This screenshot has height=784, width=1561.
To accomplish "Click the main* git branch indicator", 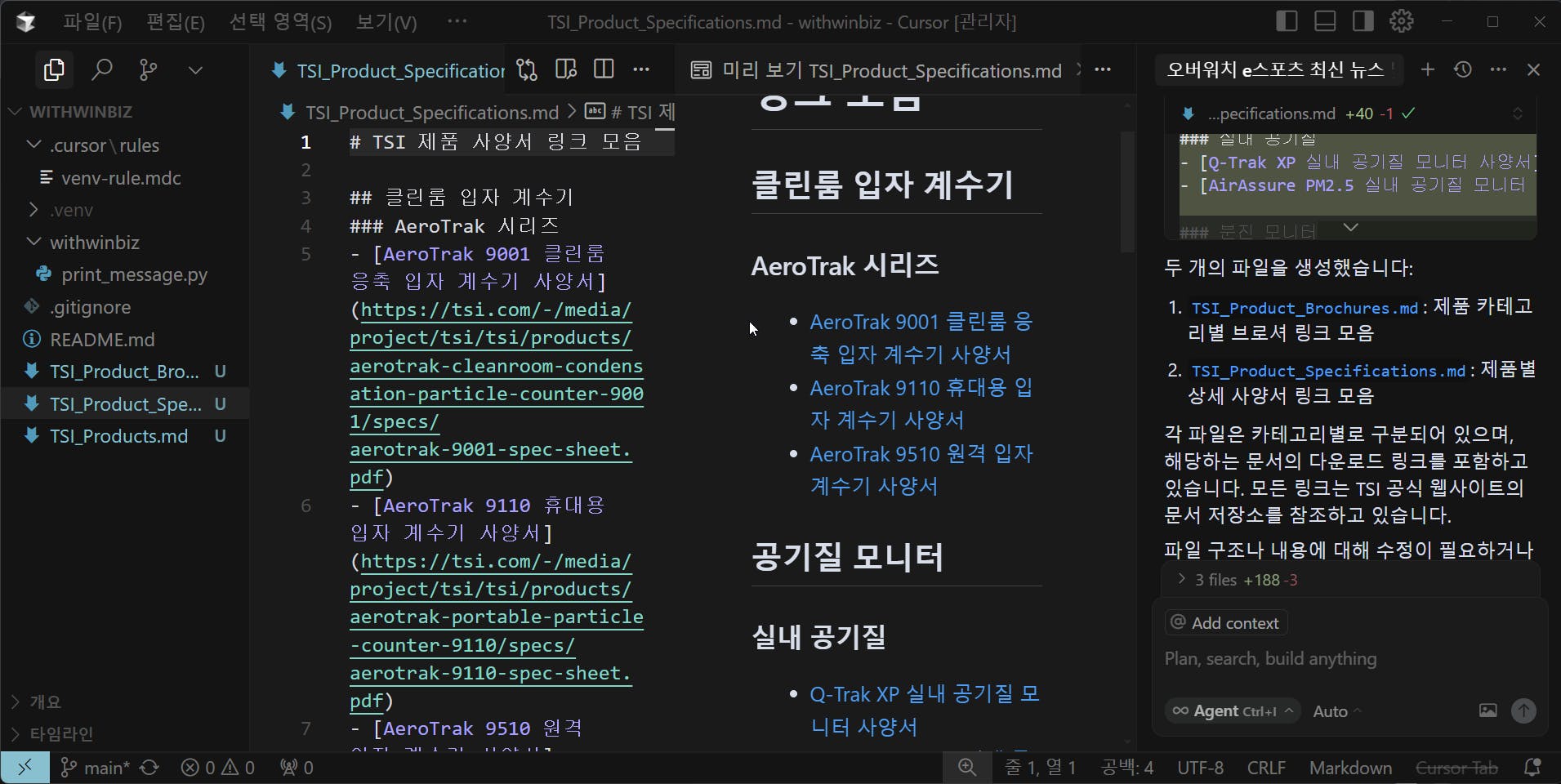I will click(96, 768).
